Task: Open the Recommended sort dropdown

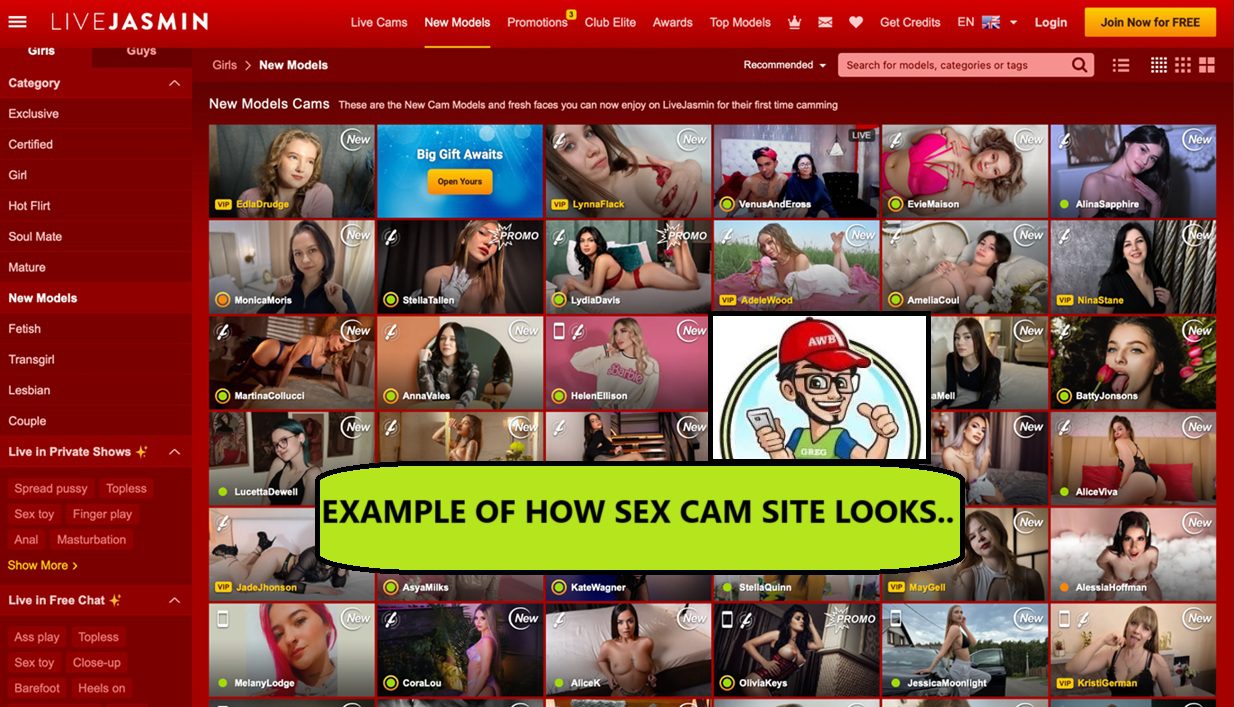Action: click(784, 65)
